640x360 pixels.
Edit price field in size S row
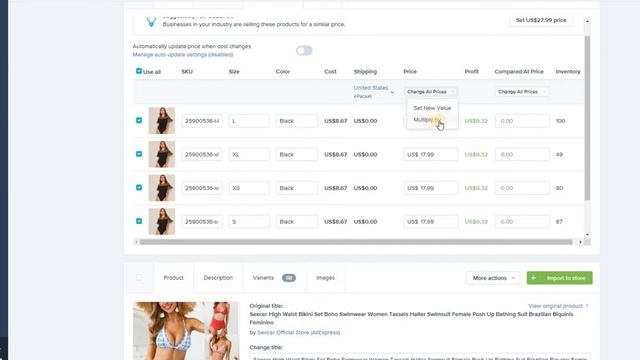431,221
